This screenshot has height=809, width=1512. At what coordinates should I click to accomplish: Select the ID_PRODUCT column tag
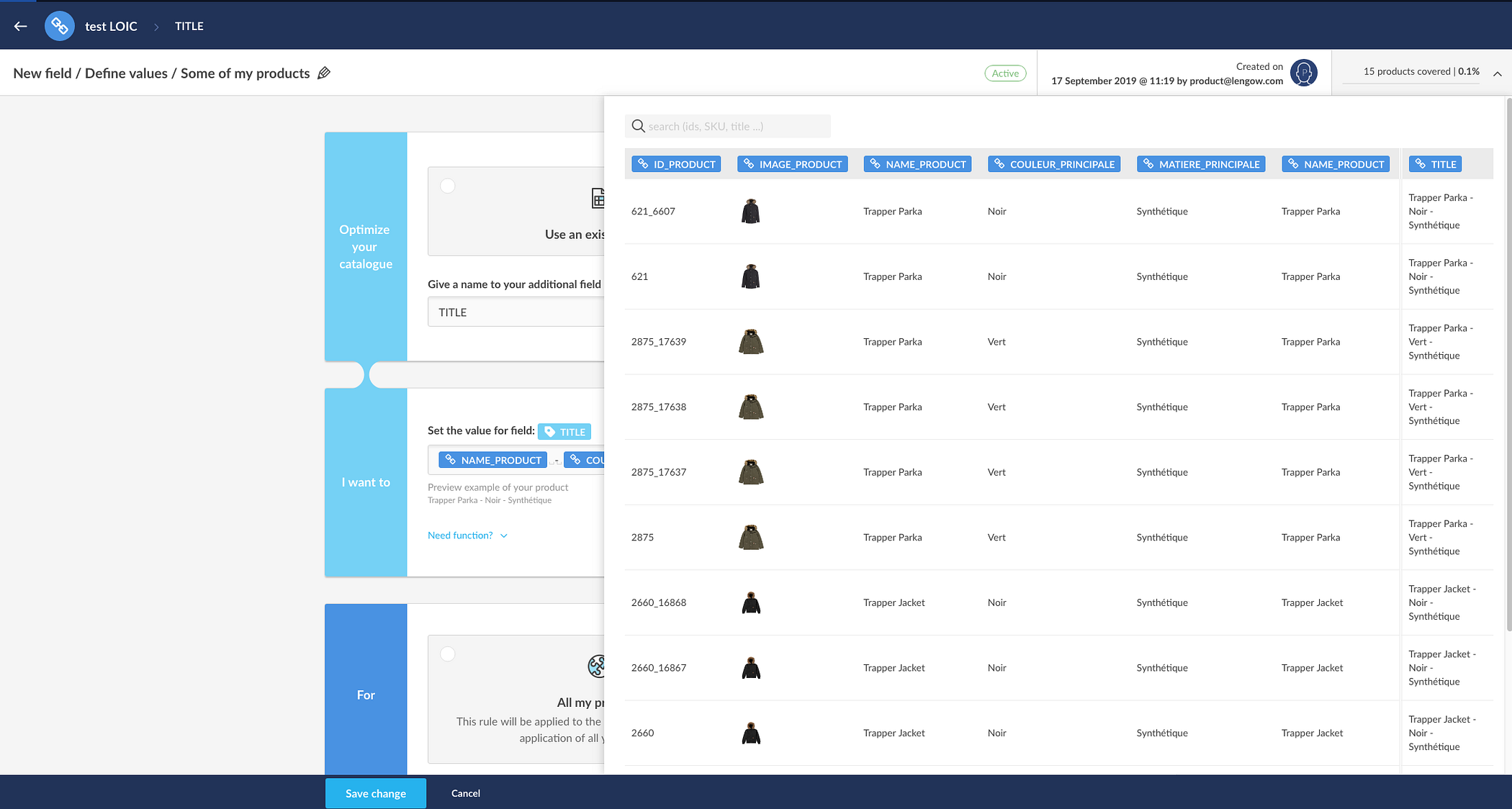point(676,164)
